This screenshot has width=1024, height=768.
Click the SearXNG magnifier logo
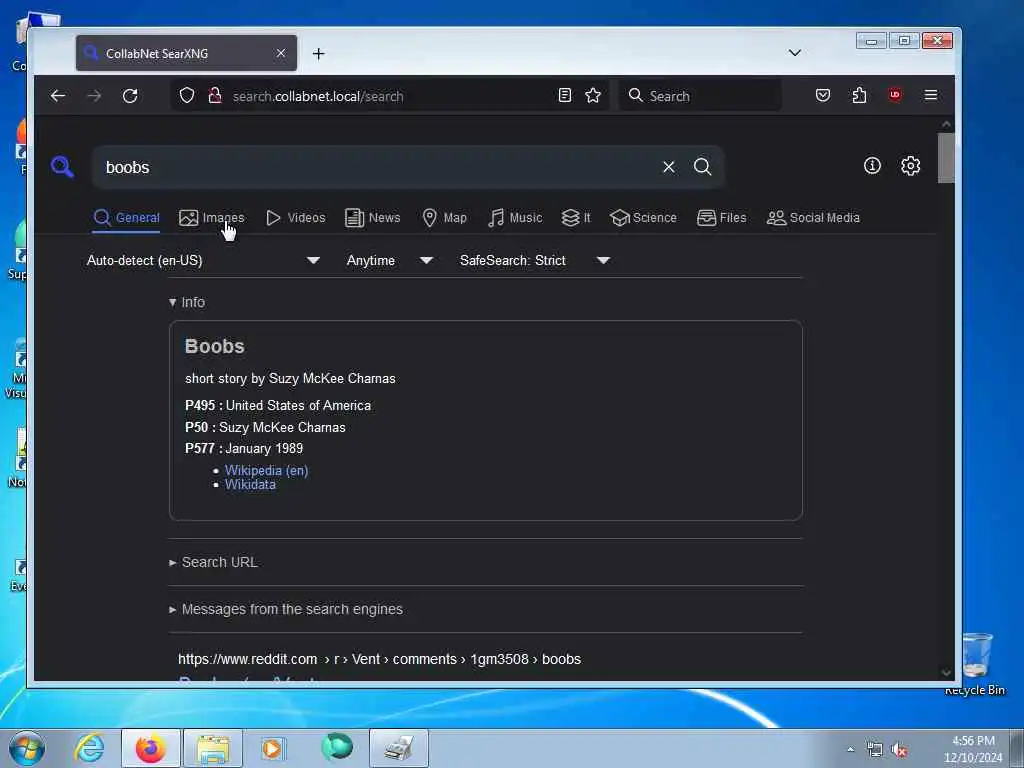62,167
